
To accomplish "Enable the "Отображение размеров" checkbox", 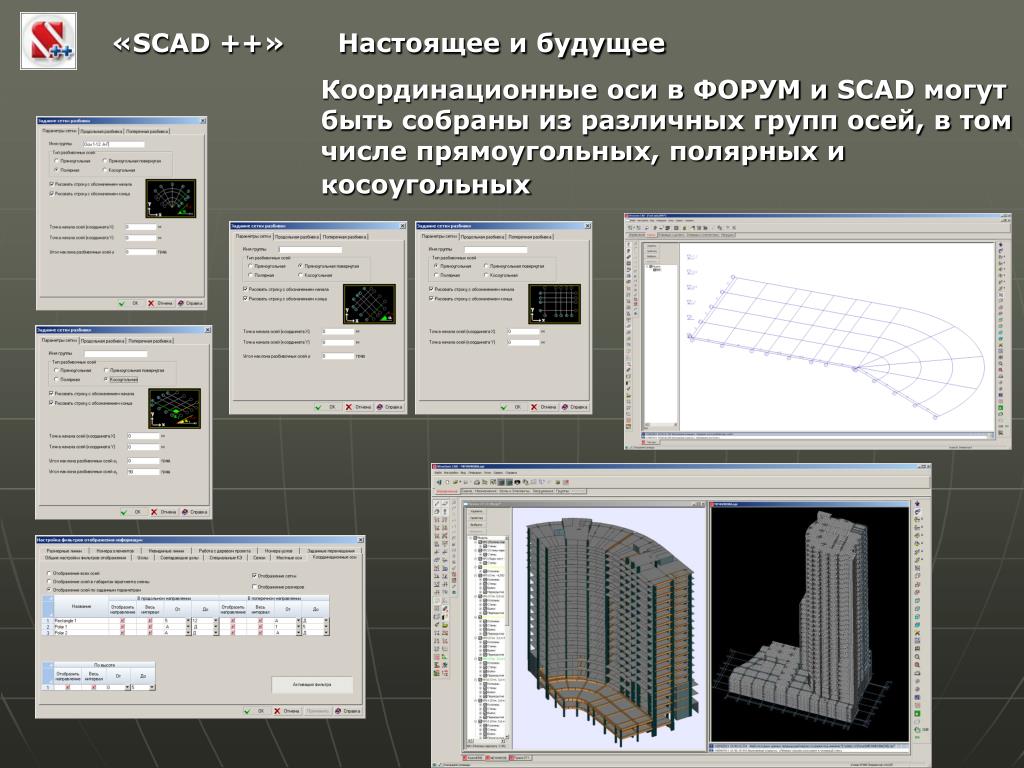I will pos(255,586).
